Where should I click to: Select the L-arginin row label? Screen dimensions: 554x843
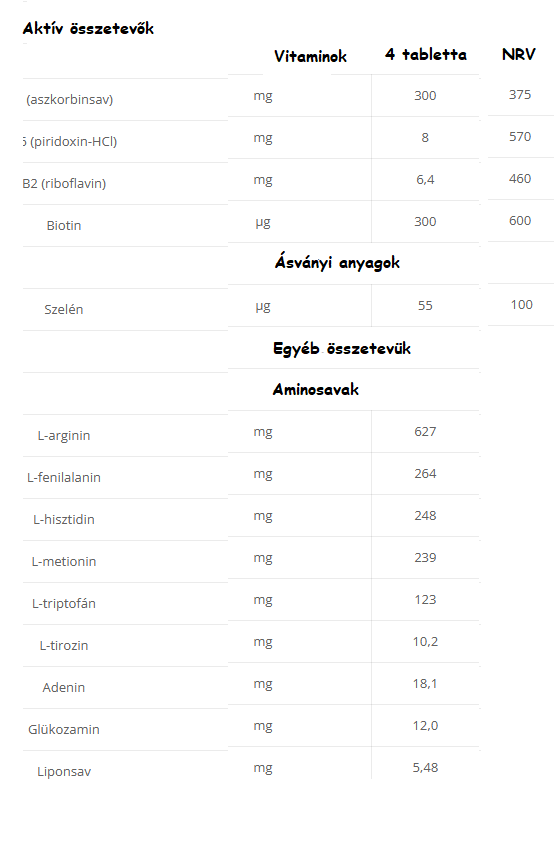64,435
